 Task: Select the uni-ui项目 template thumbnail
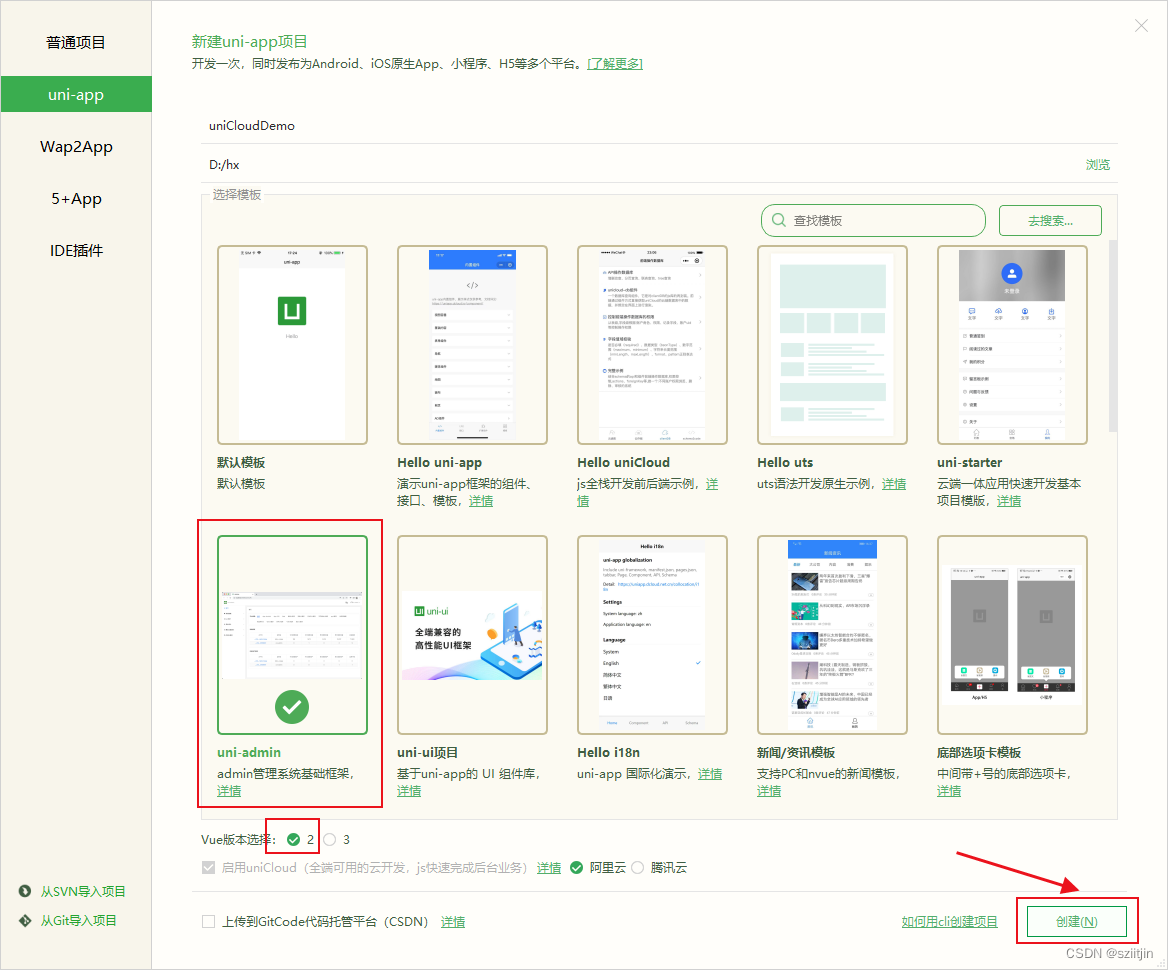pos(472,635)
